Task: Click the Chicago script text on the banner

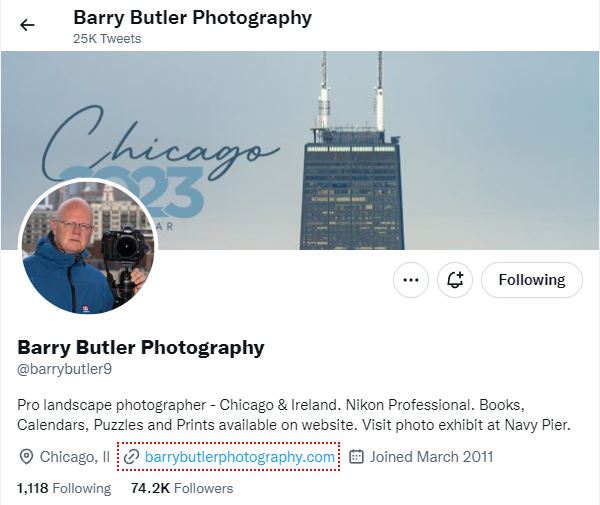Action: (x=161, y=145)
